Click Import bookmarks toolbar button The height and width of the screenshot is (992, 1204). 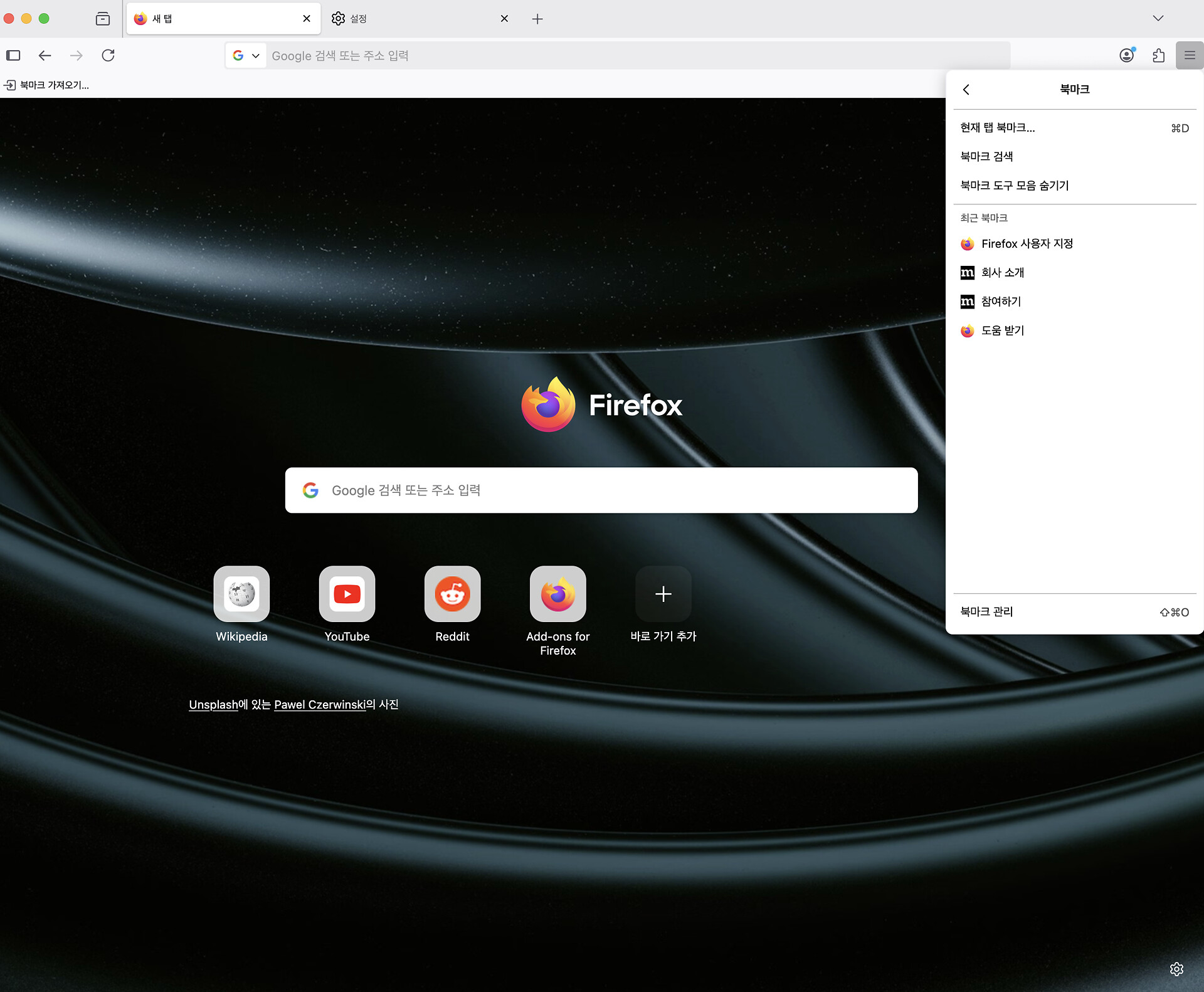click(x=47, y=85)
